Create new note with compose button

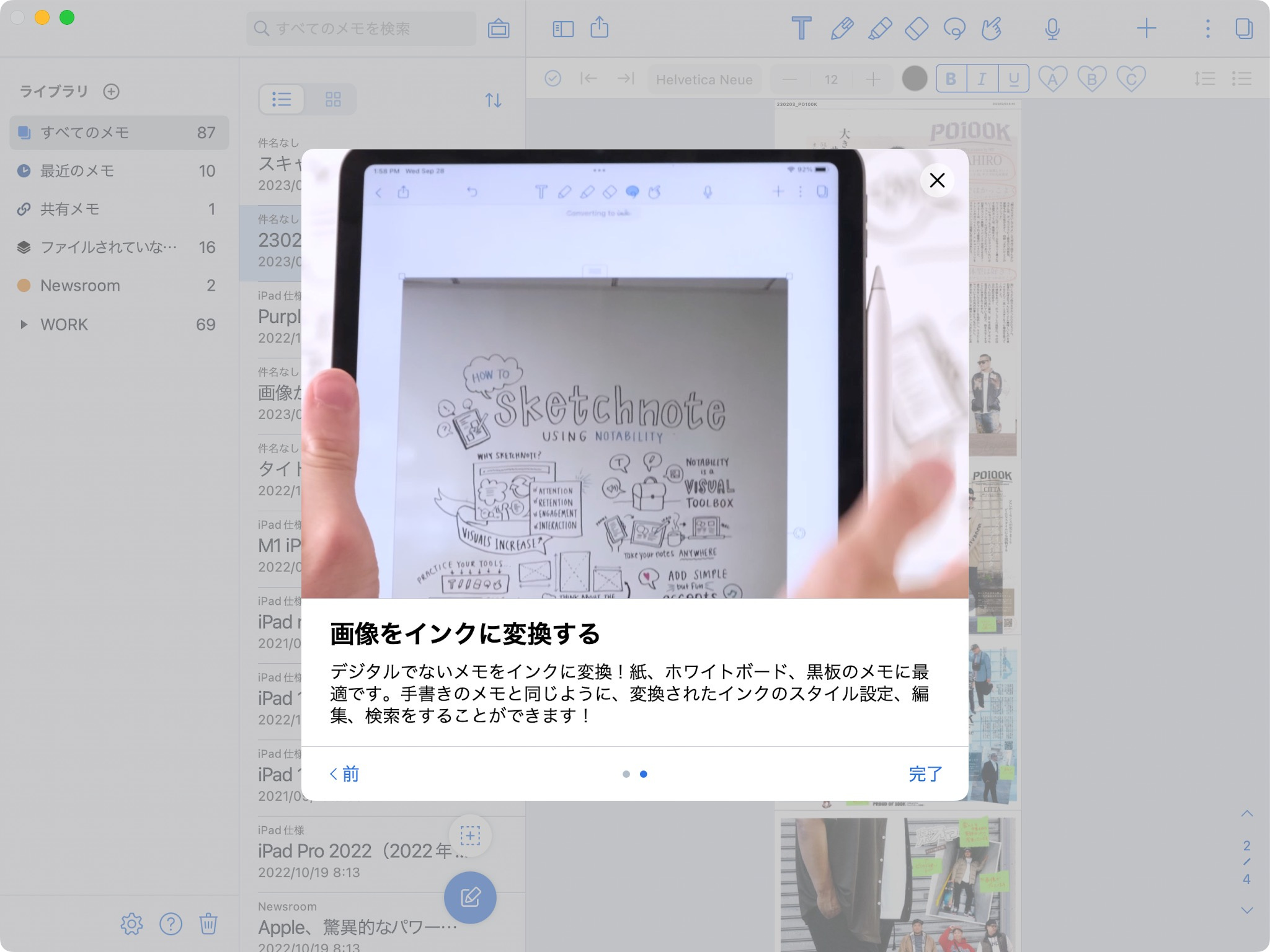coord(470,897)
